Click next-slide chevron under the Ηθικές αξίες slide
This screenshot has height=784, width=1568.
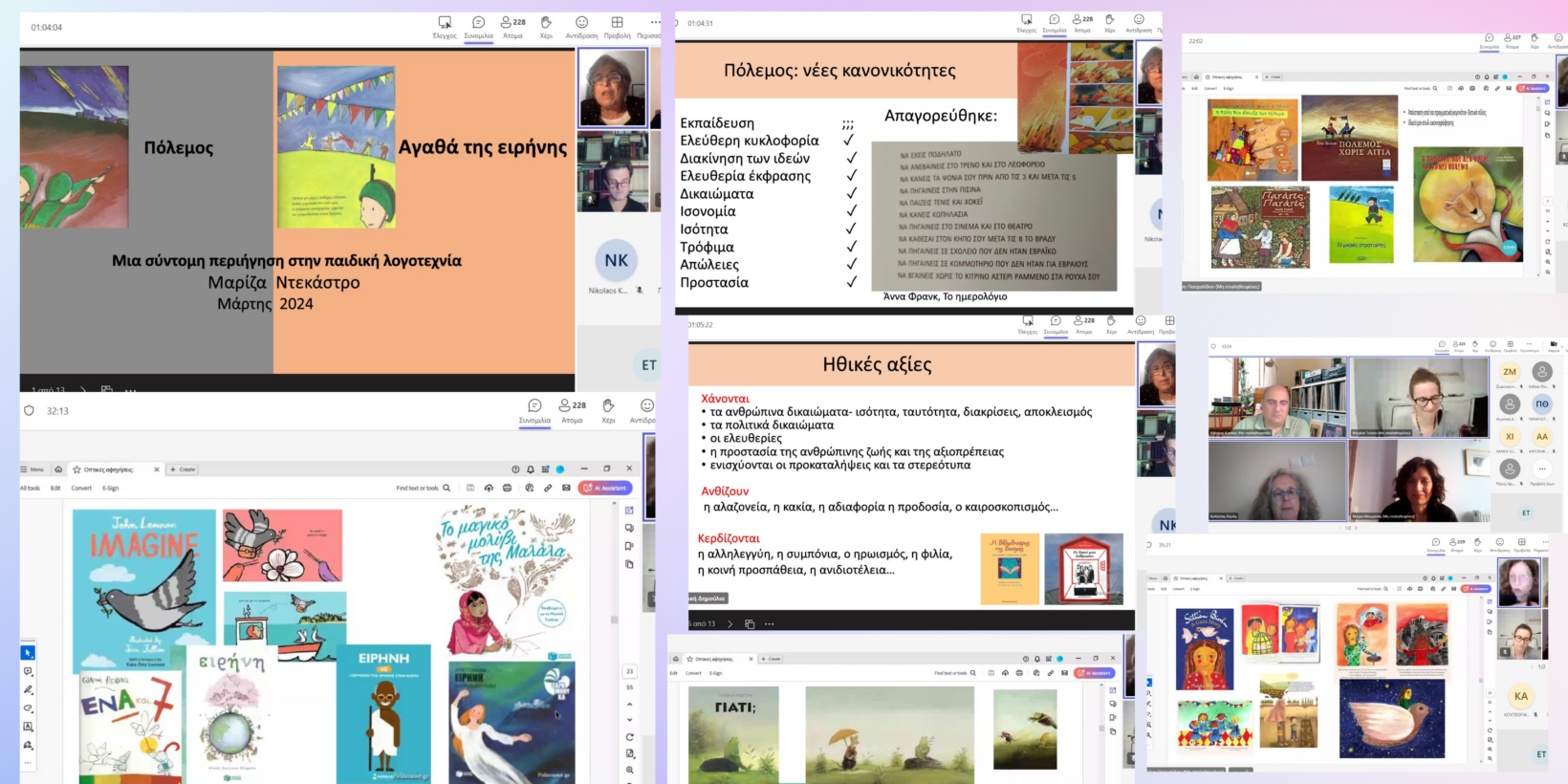(x=730, y=624)
